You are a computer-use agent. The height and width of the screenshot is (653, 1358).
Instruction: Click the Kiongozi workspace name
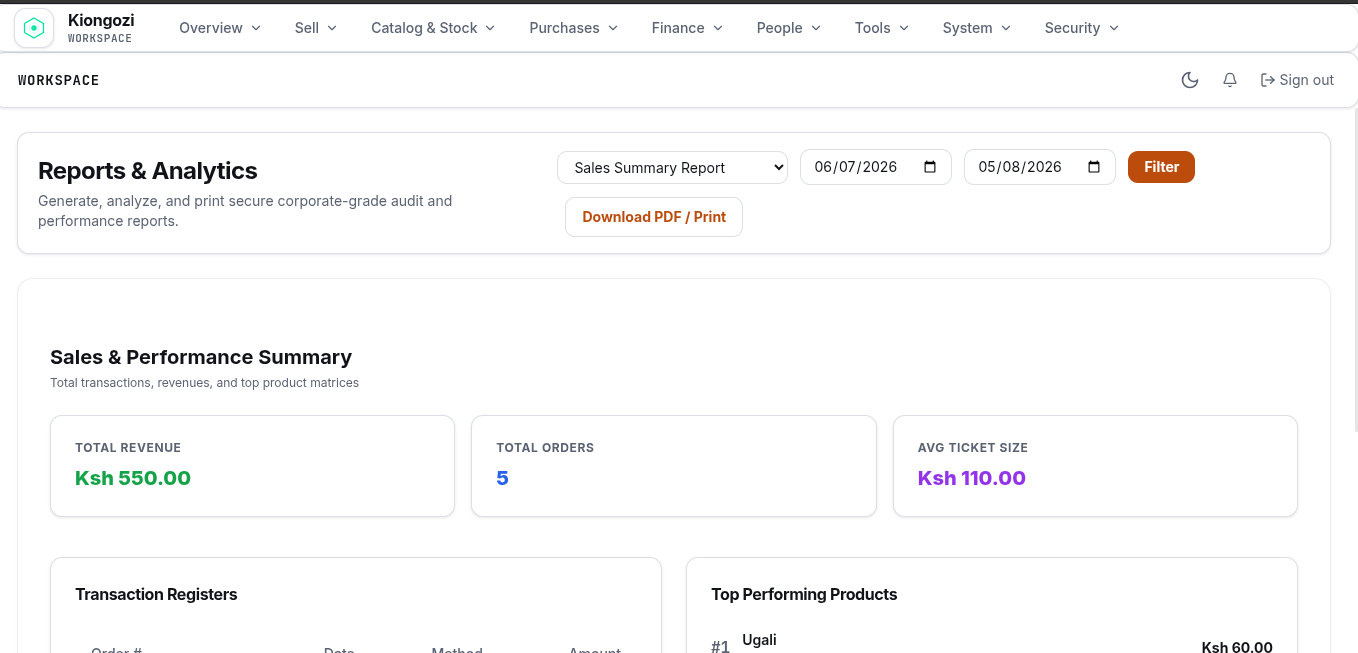point(101,20)
